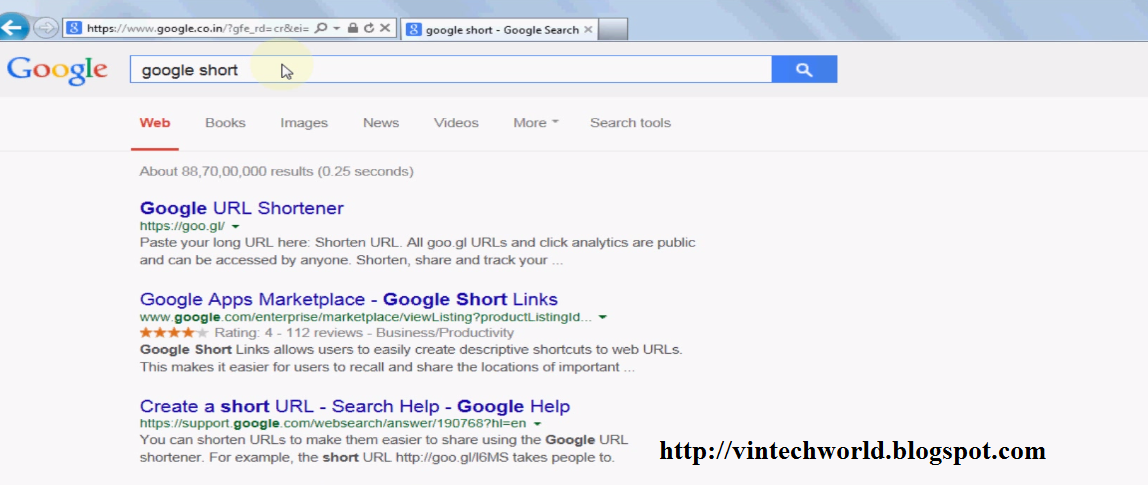Click the Stop loading X icon
1148x485 pixels.
386,29
